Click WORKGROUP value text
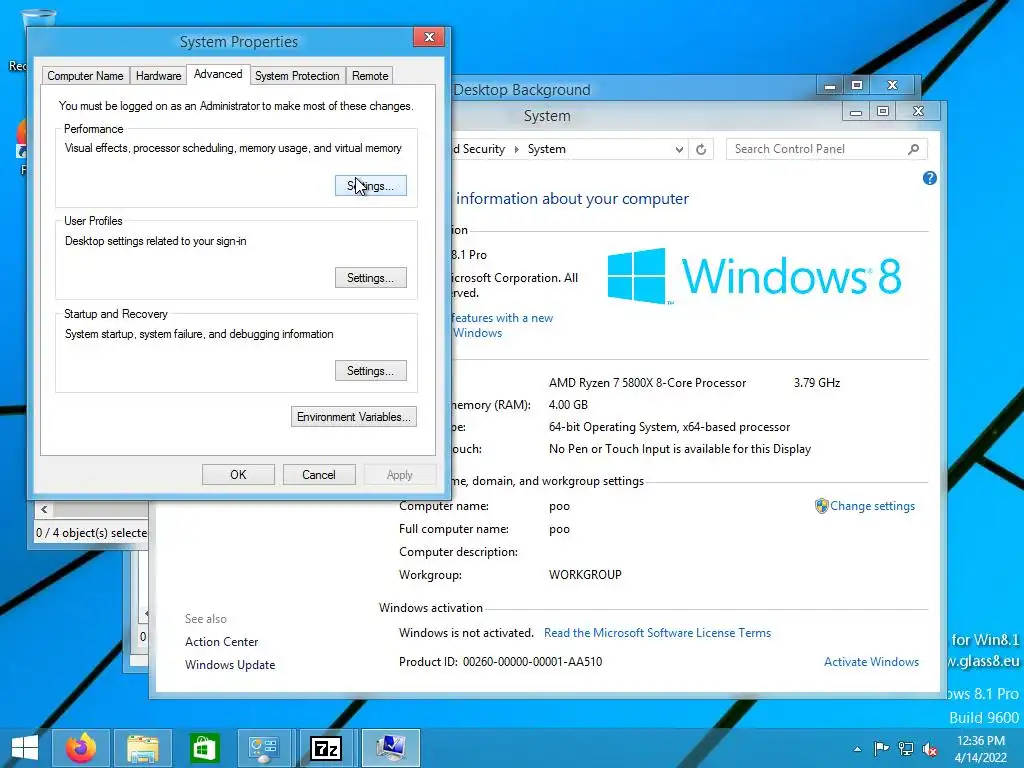The width and height of the screenshot is (1024, 768). (x=585, y=575)
